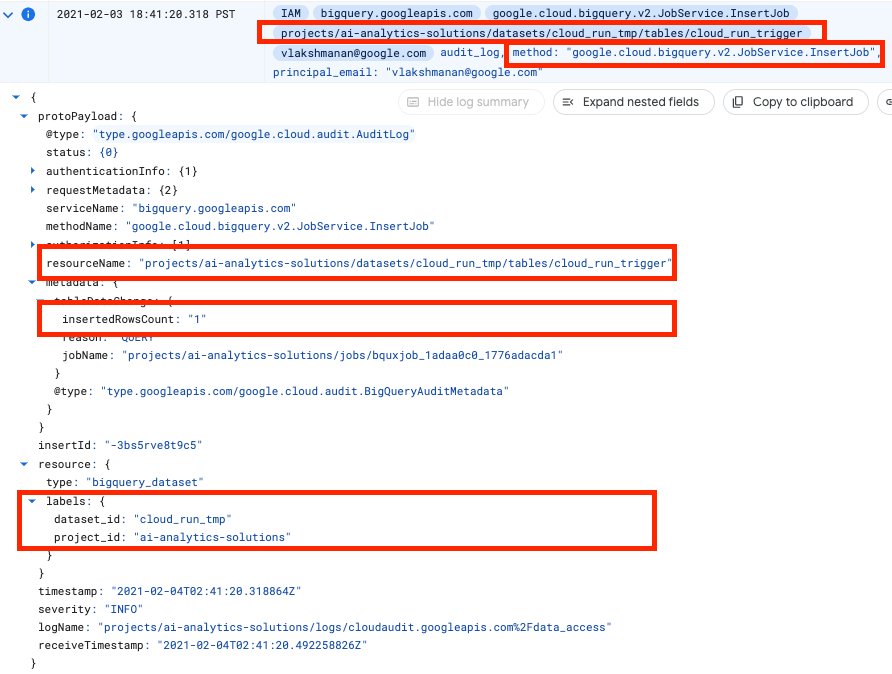
Task: Click the cloud_run_trigger resource path chip
Action: pos(541,33)
